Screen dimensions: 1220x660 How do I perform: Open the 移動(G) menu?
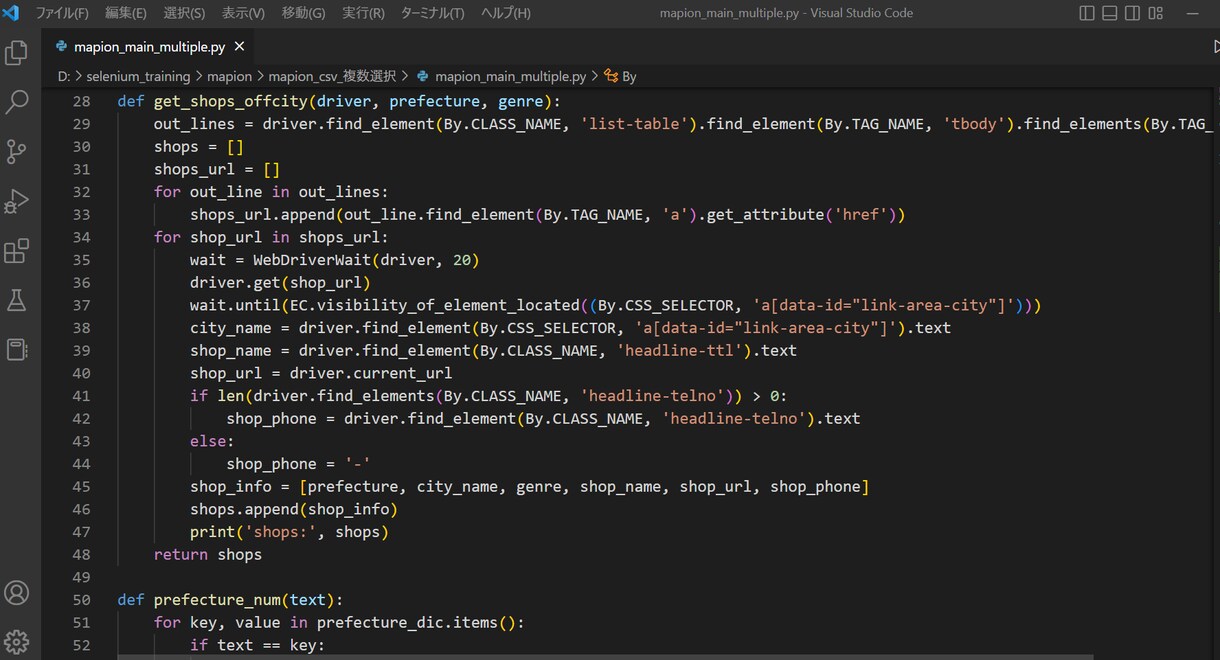click(x=303, y=13)
